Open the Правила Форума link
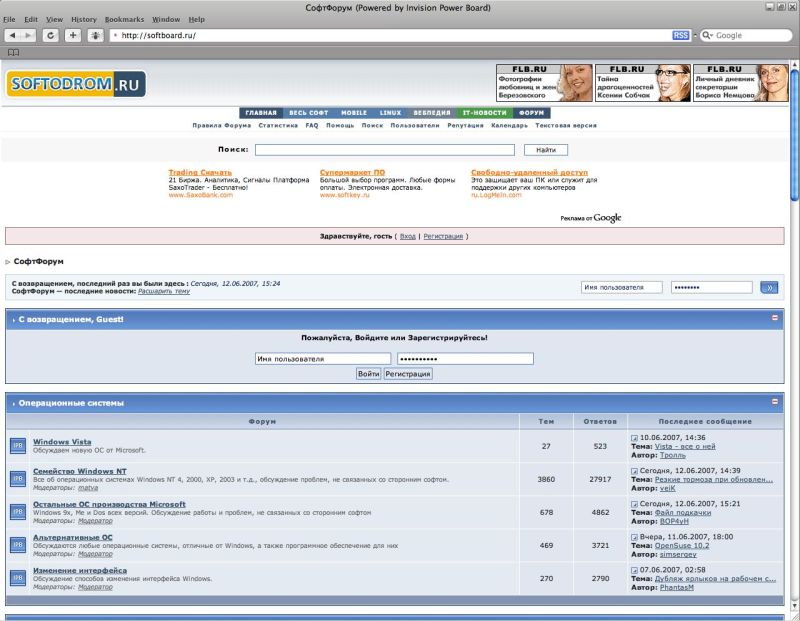Image resolution: width=800 pixels, height=621 pixels. (x=221, y=126)
